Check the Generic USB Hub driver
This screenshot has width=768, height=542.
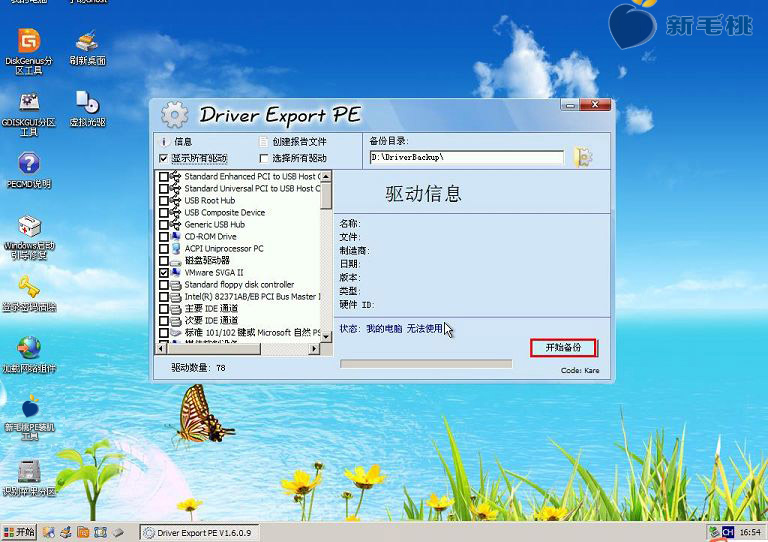tap(164, 224)
